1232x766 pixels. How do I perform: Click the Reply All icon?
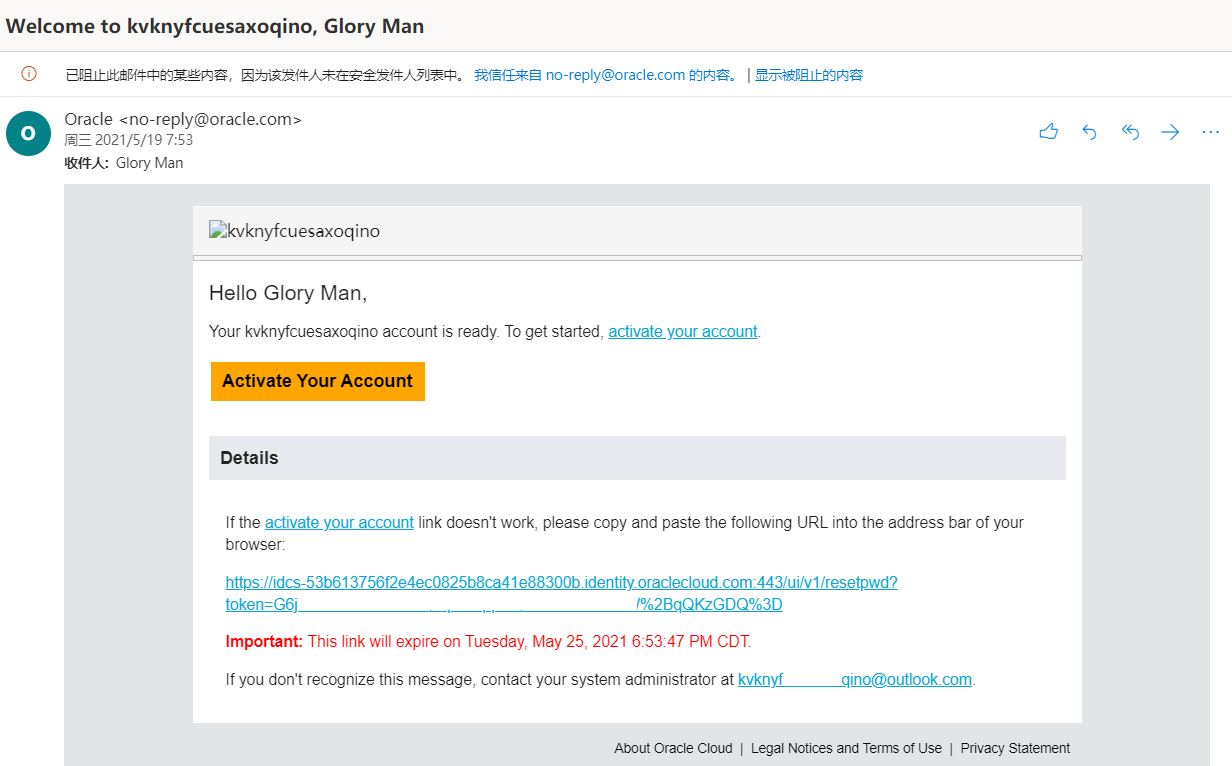tap(1130, 132)
